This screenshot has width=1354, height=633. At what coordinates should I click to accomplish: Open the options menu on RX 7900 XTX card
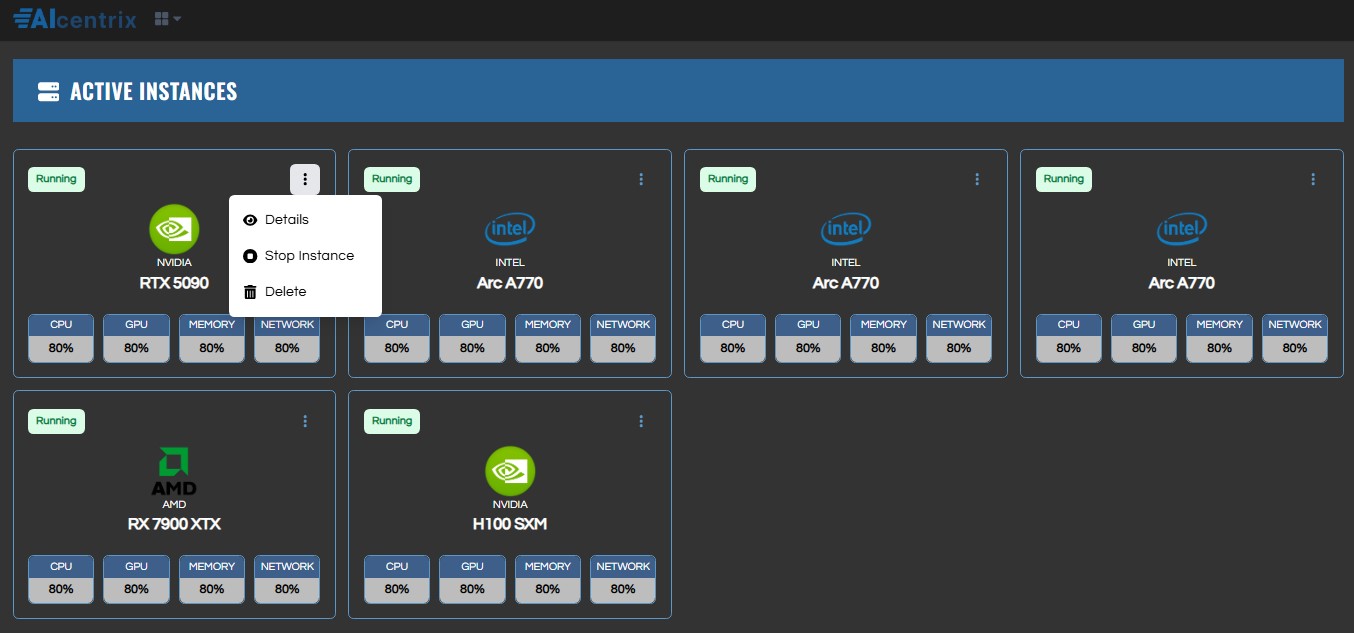pos(305,421)
